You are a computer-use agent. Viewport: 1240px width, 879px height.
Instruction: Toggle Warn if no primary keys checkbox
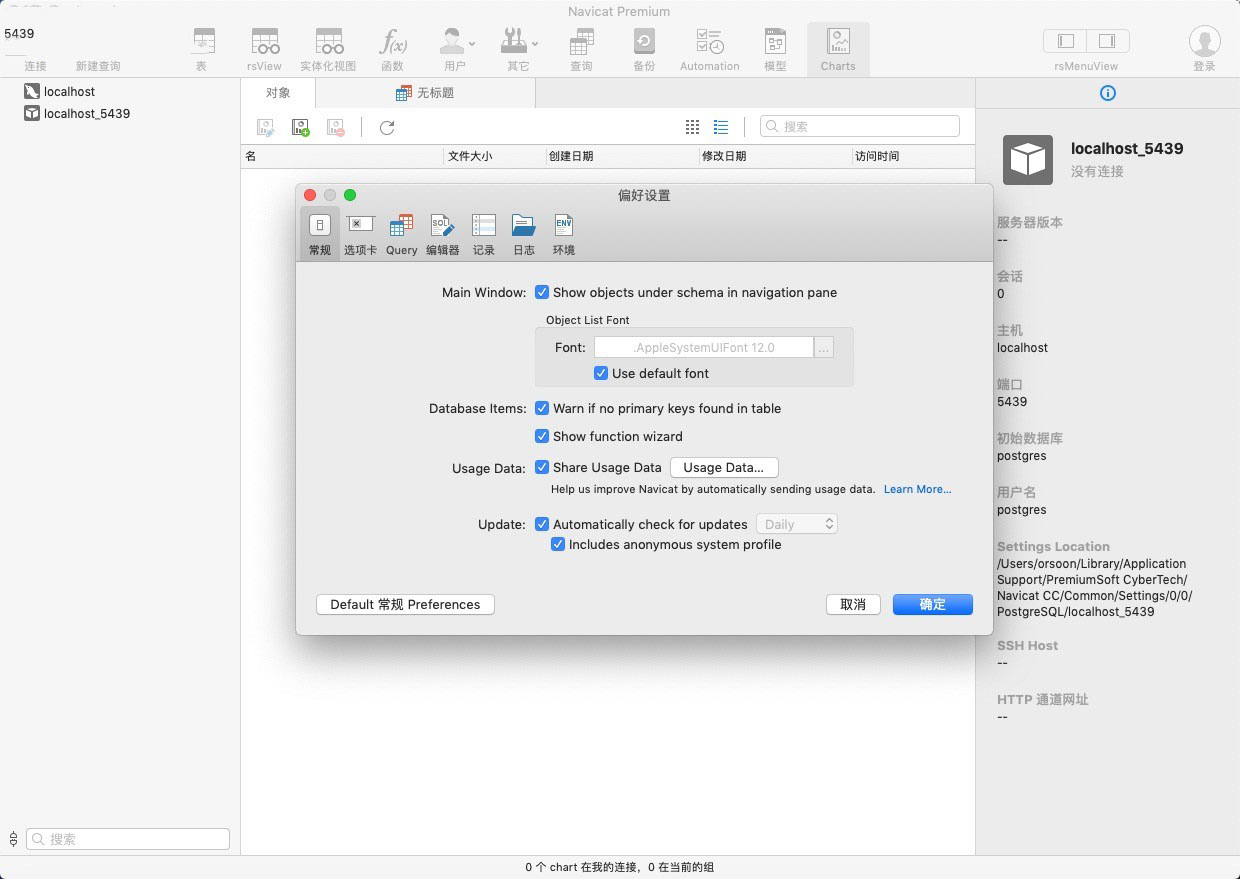[x=542, y=408]
